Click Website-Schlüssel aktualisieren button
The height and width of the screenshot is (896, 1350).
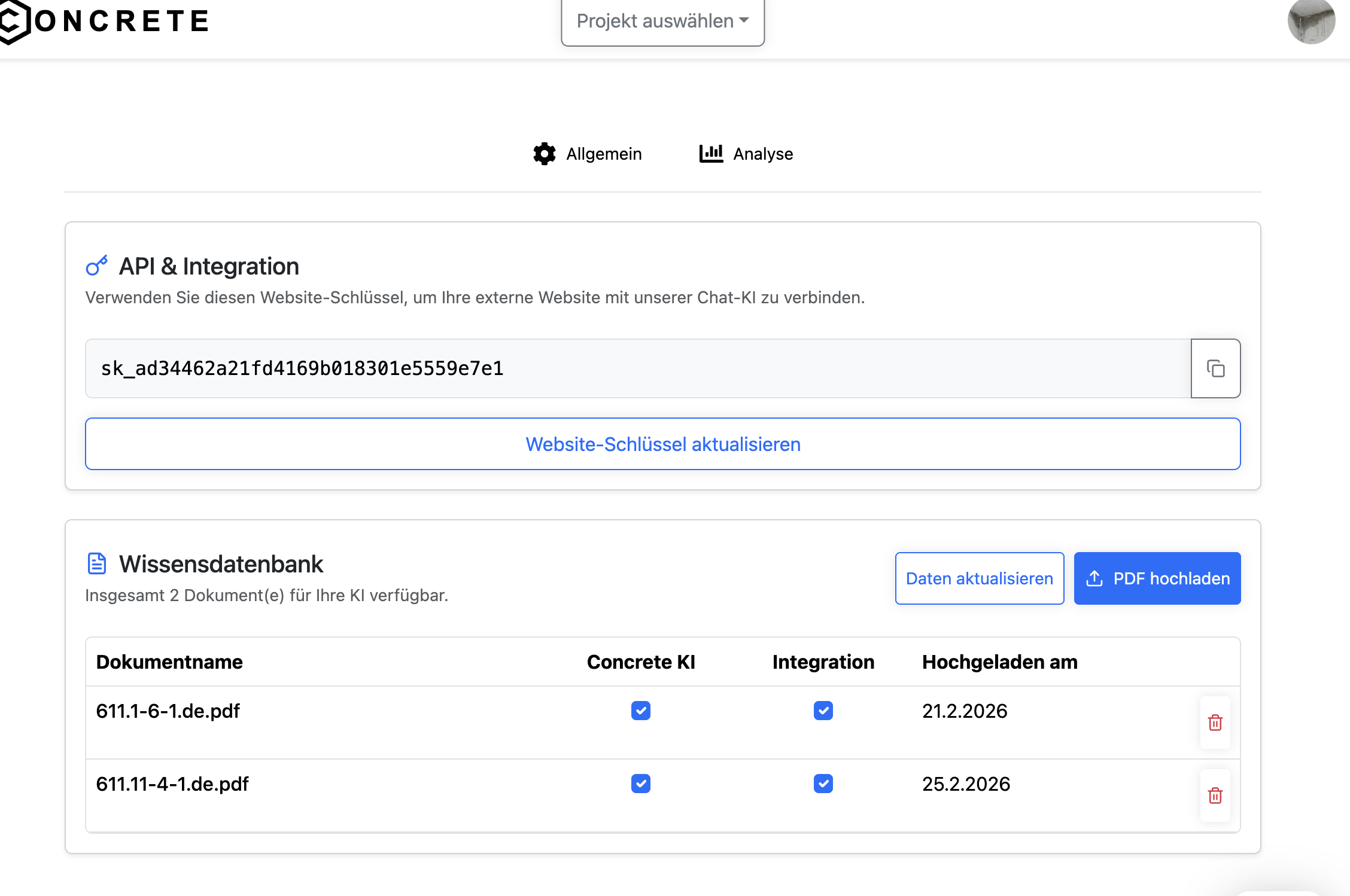pyautogui.click(x=662, y=444)
